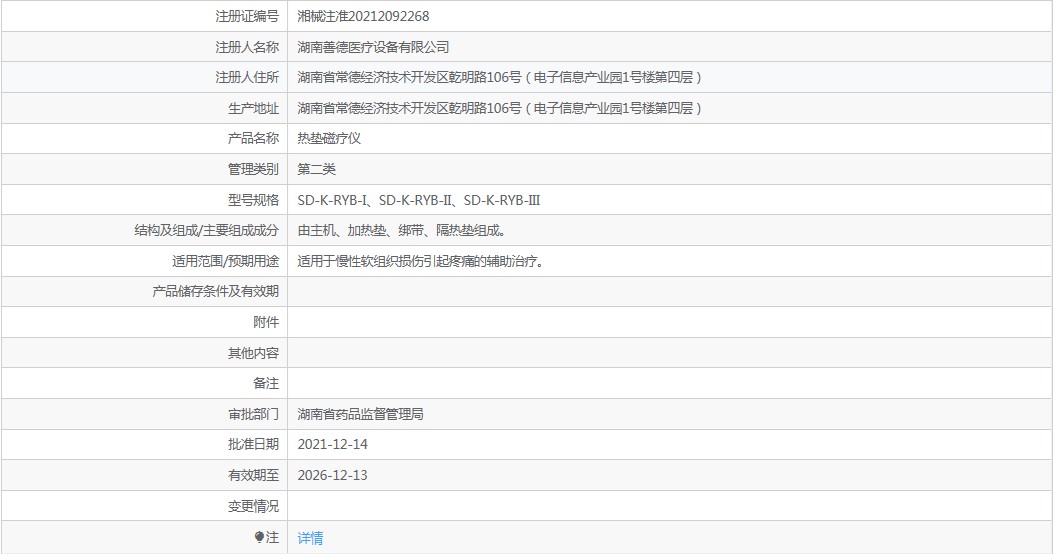Screen dimensions: 1053x558
Task: Click the 审批部门 label
Action: click(253, 414)
